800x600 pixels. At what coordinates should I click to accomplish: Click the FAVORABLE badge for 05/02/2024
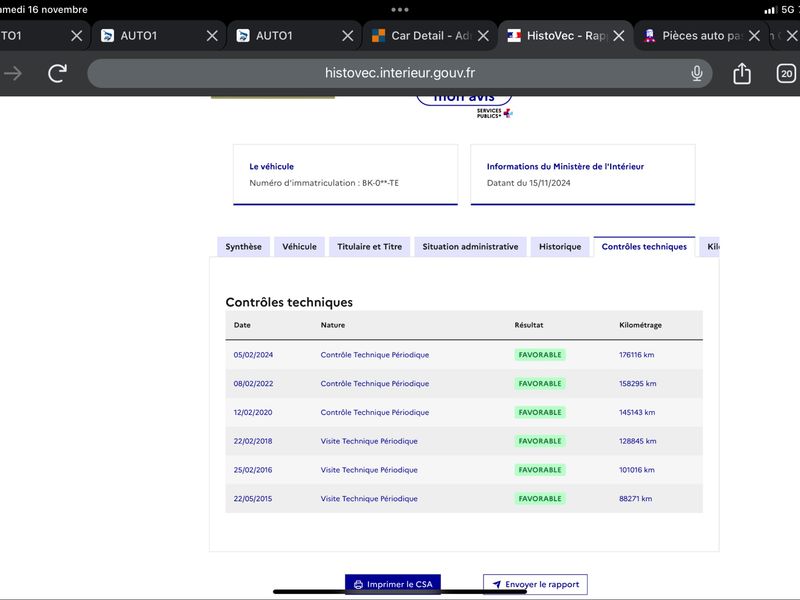click(x=540, y=355)
